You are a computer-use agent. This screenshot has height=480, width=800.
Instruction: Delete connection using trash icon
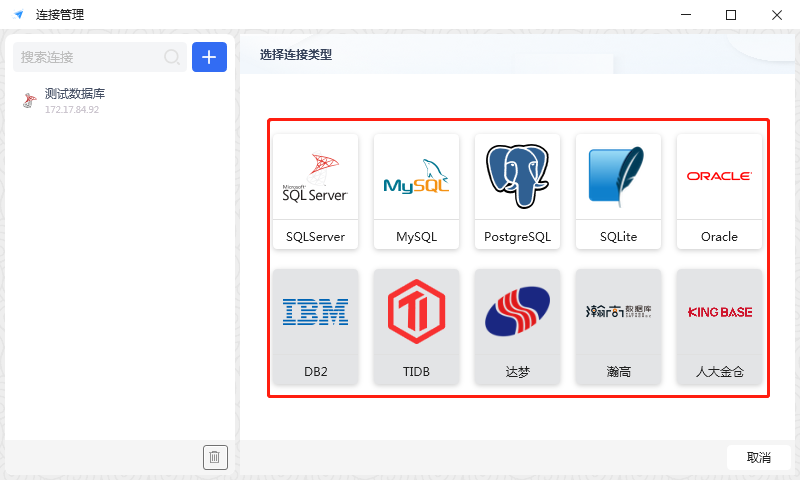coord(215,457)
